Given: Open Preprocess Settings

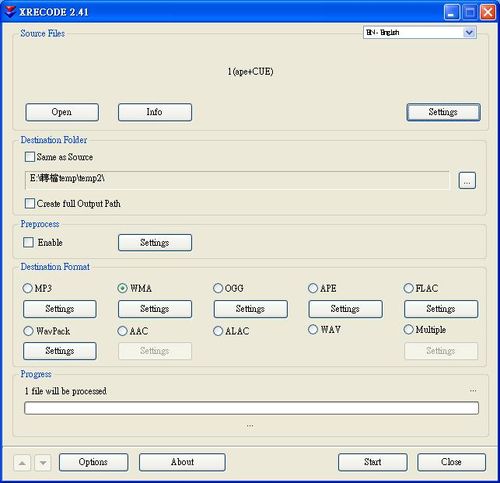Looking at the screenshot, I should (155, 242).
